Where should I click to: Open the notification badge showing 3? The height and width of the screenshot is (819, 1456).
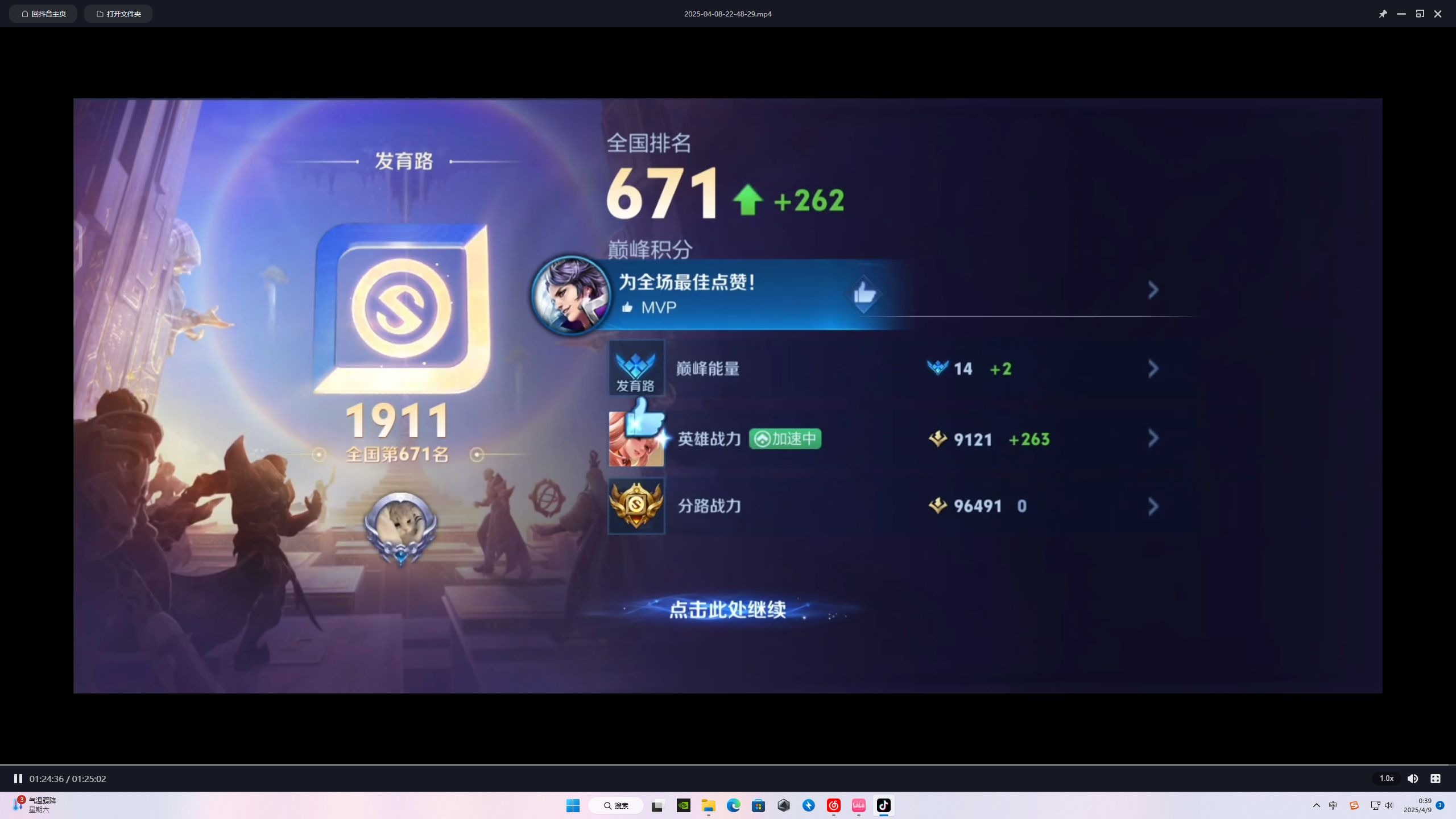click(1440, 805)
